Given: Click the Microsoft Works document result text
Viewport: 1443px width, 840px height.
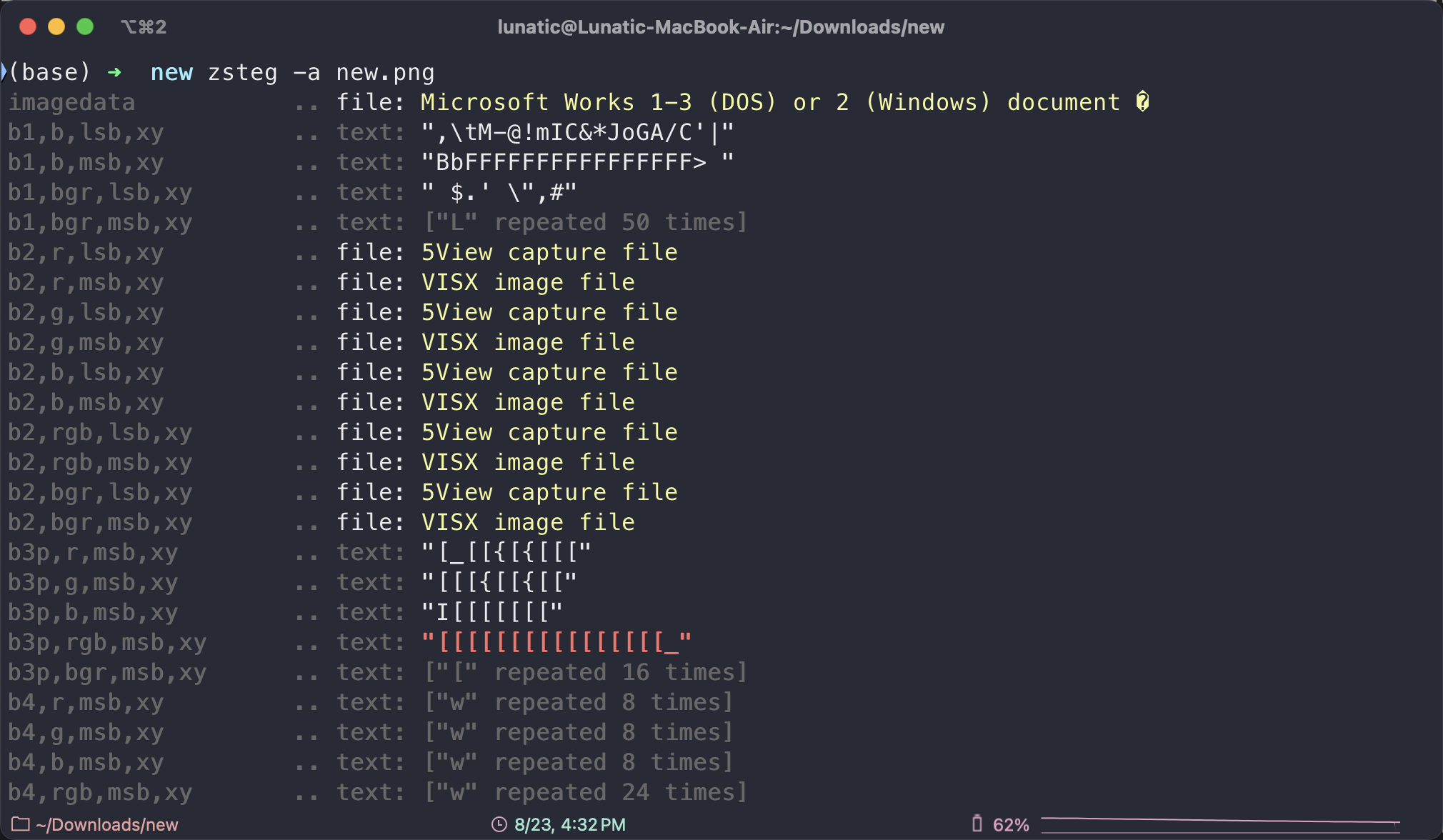Looking at the screenshot, I should coord(770,102).
